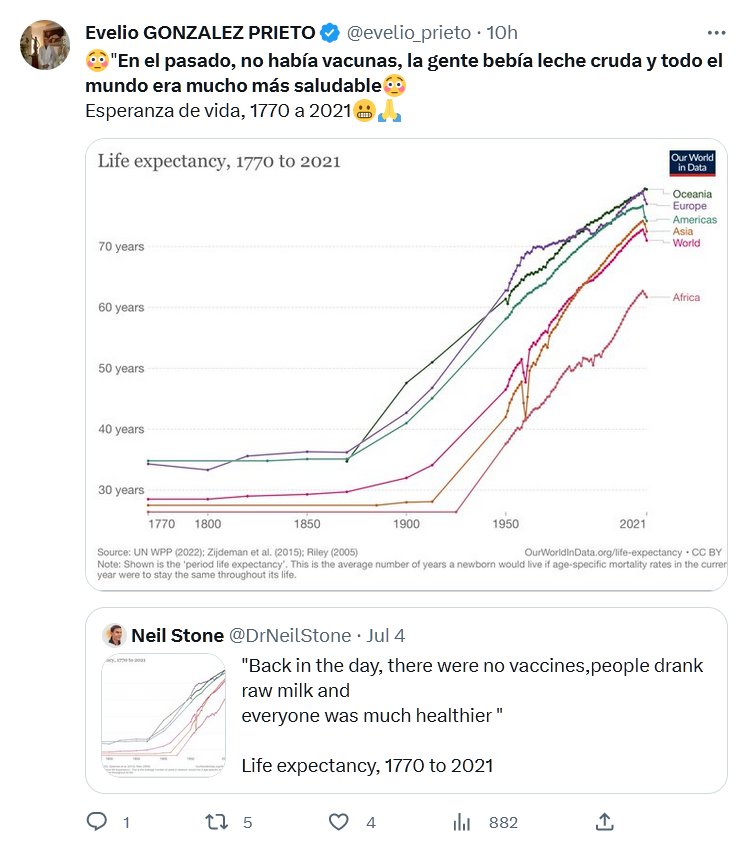The width and height of the screenshot is (748, 848).
Task: Open the view analytics bar chart icon
Action: [462, 822]
